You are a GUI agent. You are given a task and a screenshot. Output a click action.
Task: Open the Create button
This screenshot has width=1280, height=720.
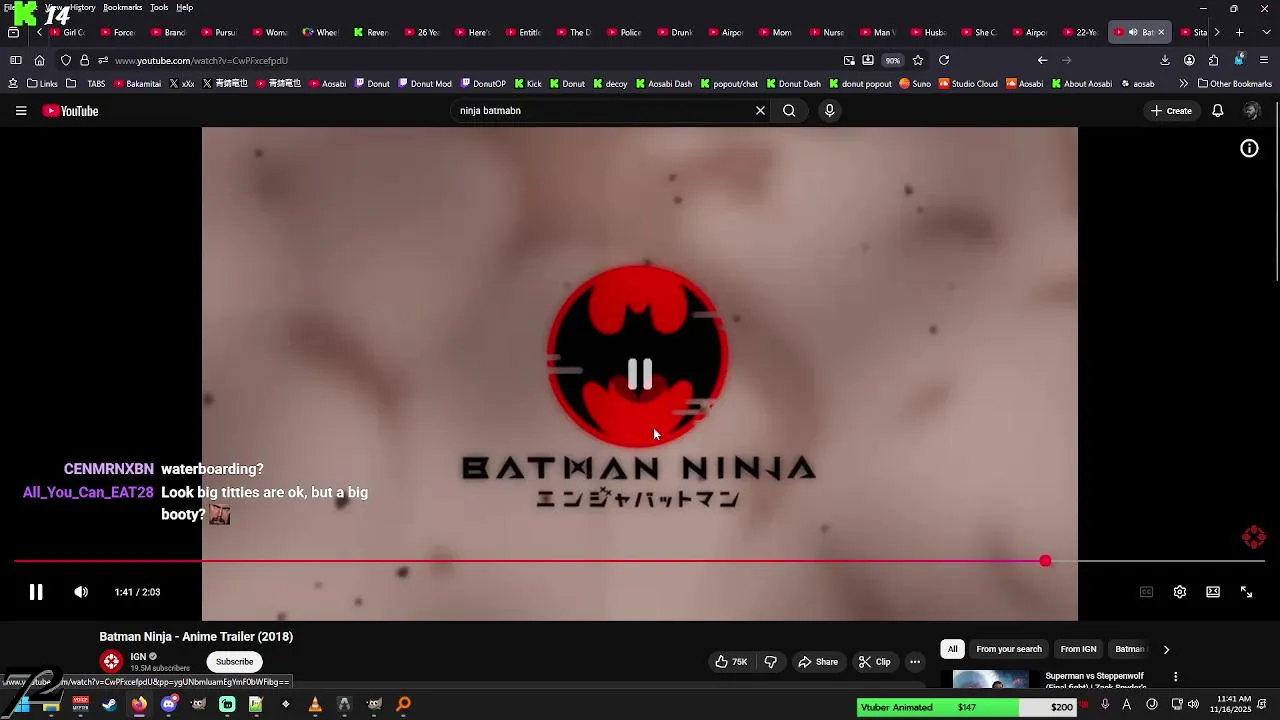tap(1172, 111)
